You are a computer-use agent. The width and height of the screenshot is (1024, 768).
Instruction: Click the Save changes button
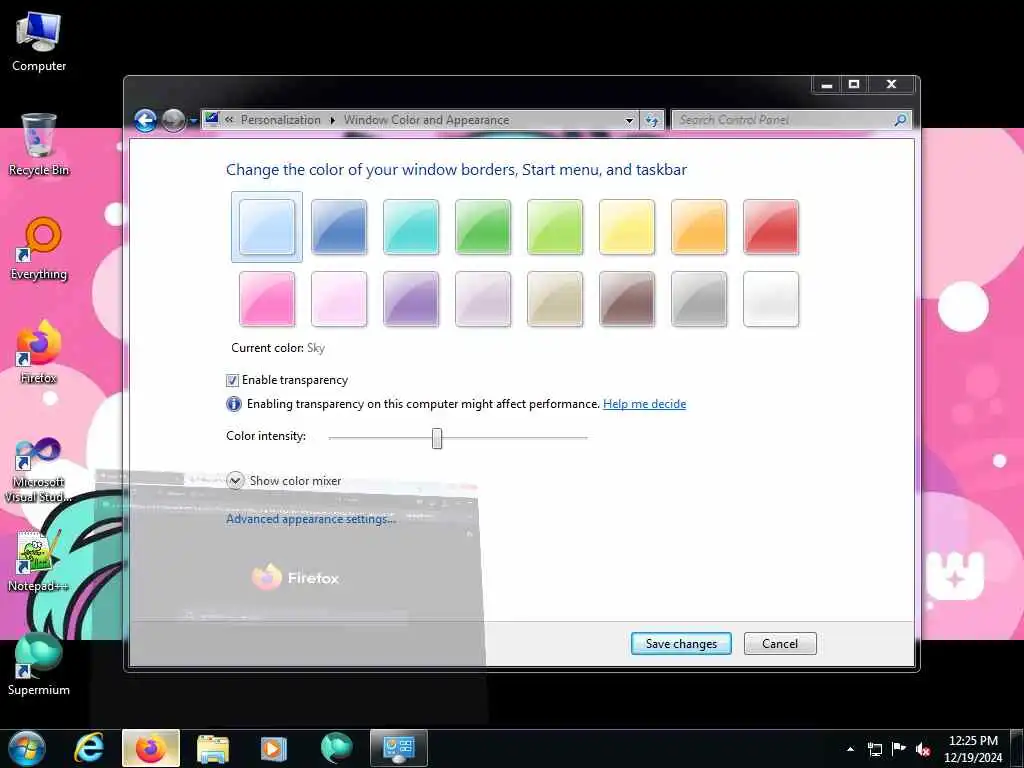click(x=681, y=643)
